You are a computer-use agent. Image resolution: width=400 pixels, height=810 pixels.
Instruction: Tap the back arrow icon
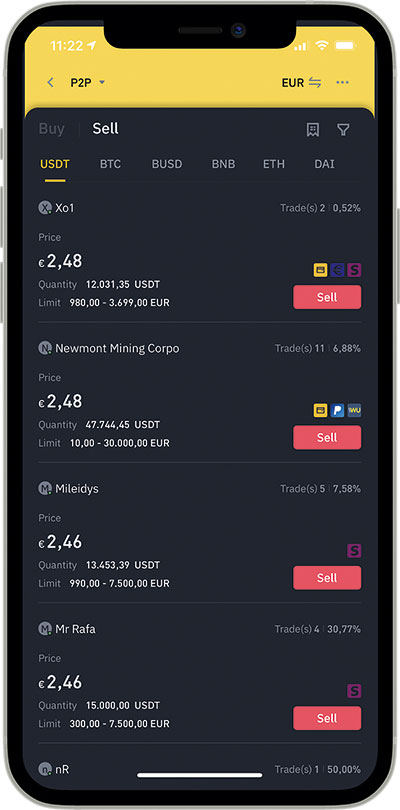click(50, 82)
